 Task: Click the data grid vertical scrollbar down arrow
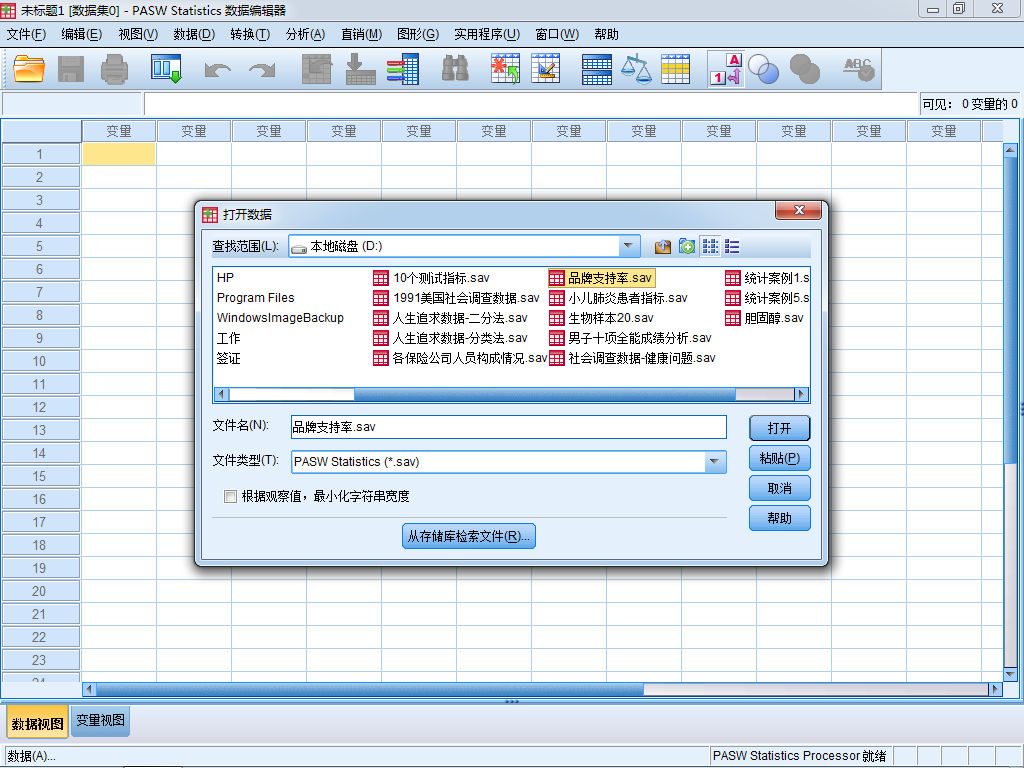pos(1010,674)
